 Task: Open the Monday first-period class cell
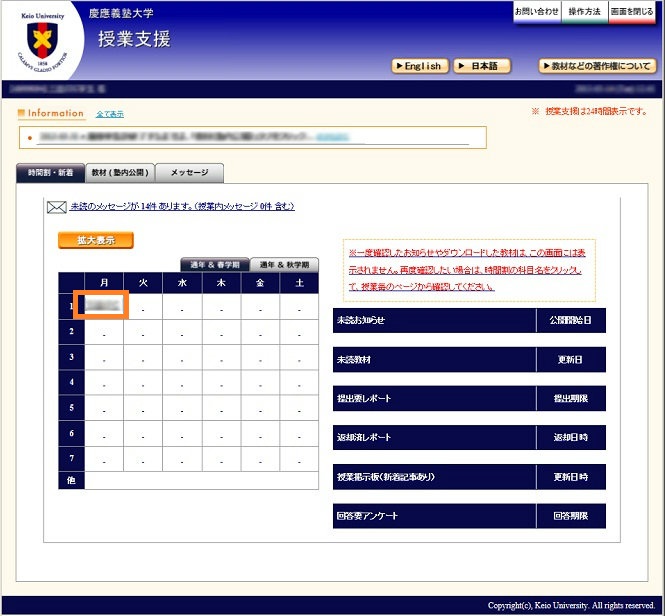click(x=104, y=304)
